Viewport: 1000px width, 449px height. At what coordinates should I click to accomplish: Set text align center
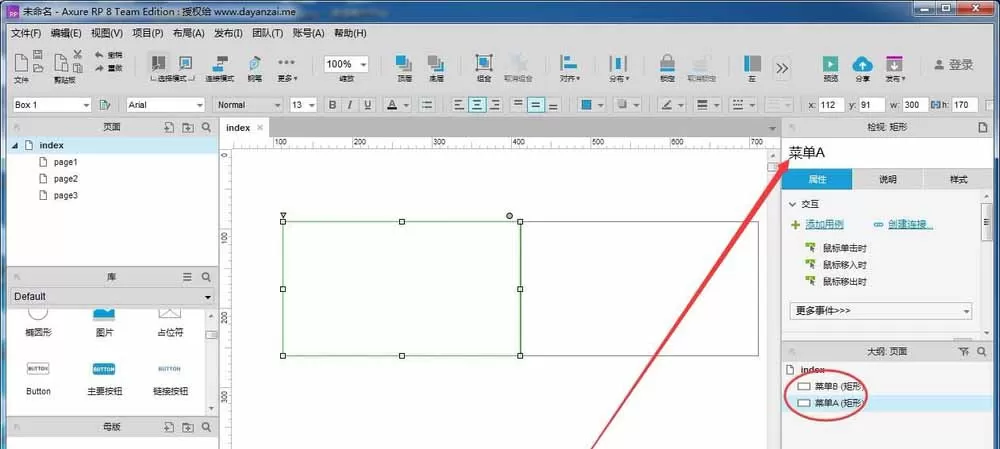[476, 105]
